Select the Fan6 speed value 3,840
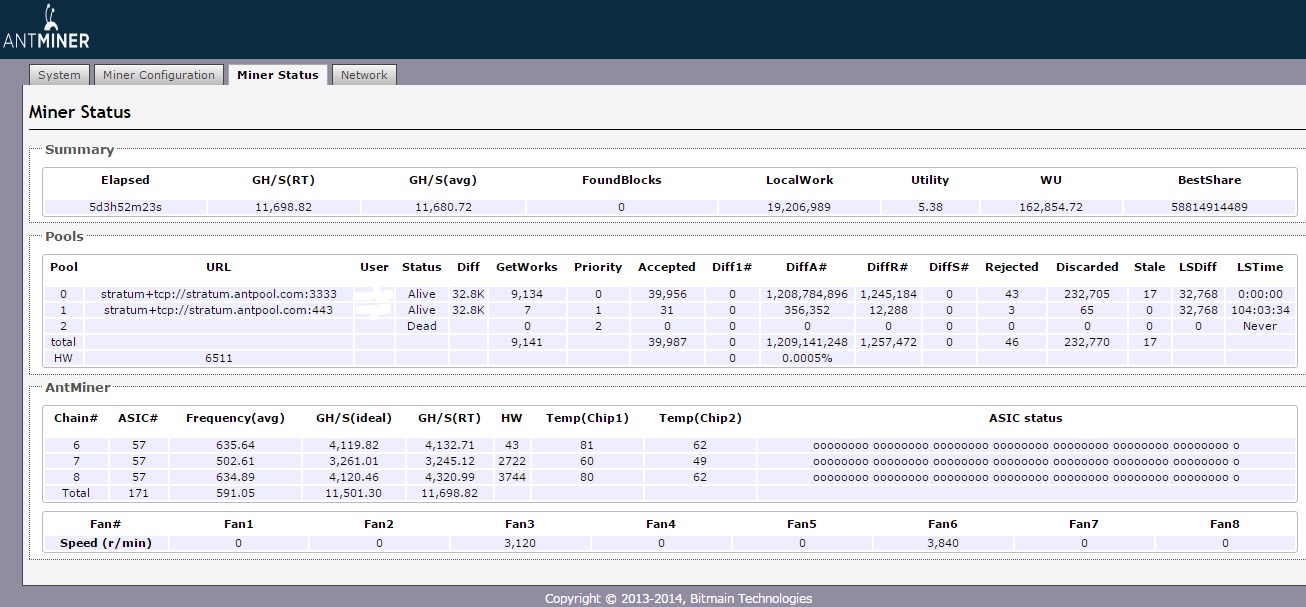 pos(942,543)
